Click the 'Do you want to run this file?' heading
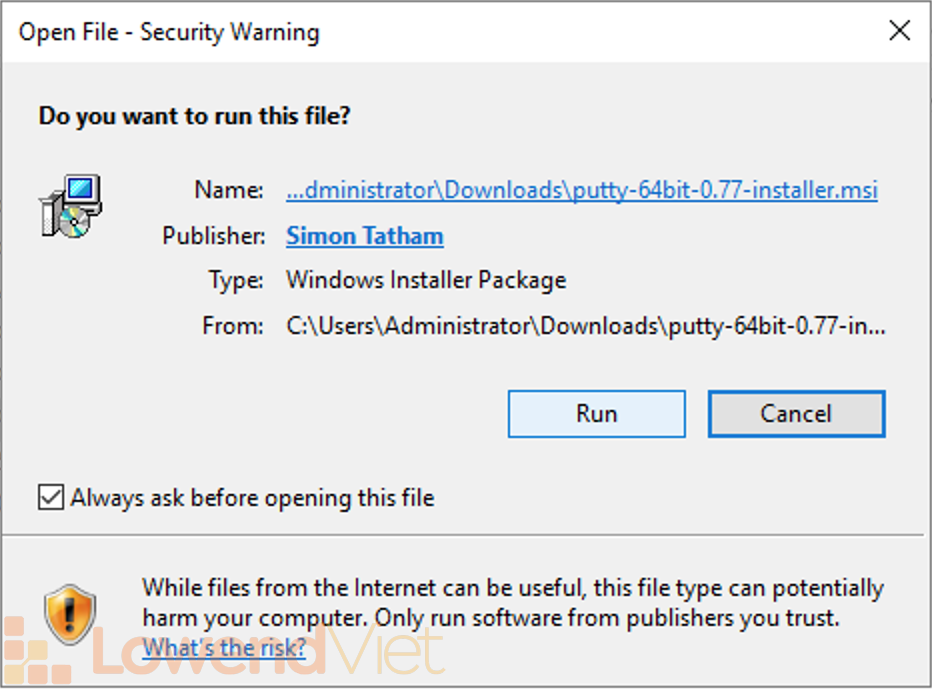Viewport: 932px width, 690px height. (x=194, y=116)
